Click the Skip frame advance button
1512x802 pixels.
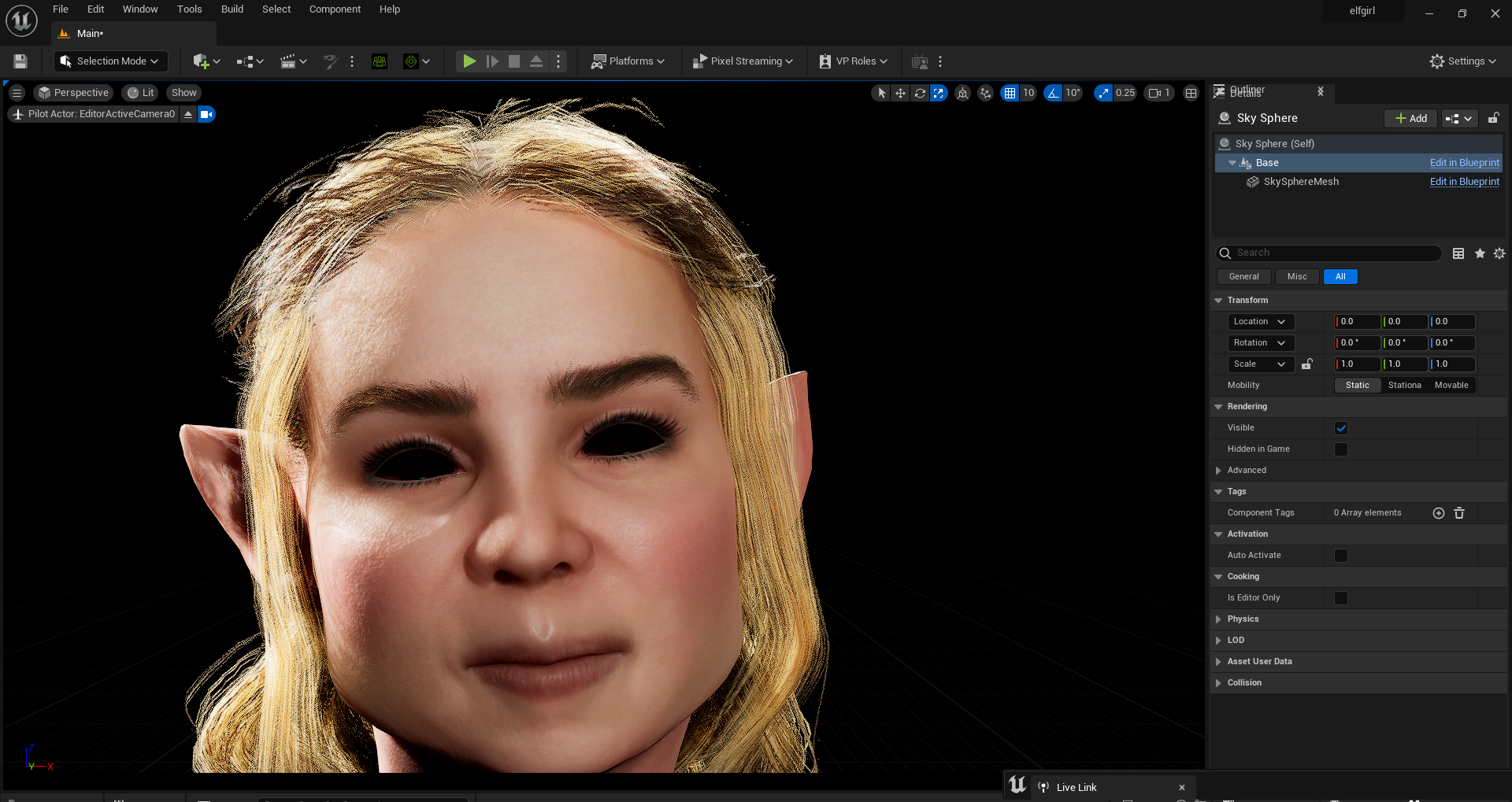pos(492,61)
